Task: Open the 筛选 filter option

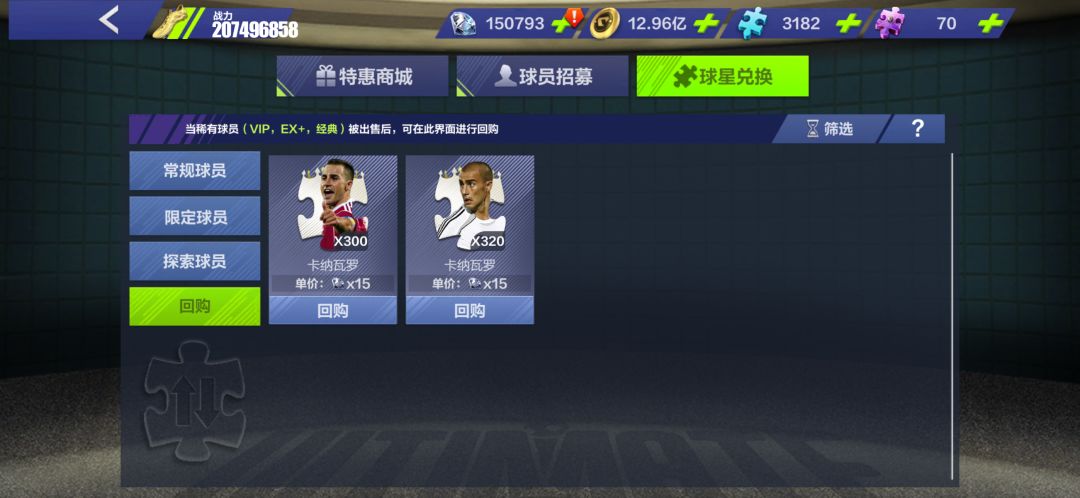Action: (x=830, y=129)
